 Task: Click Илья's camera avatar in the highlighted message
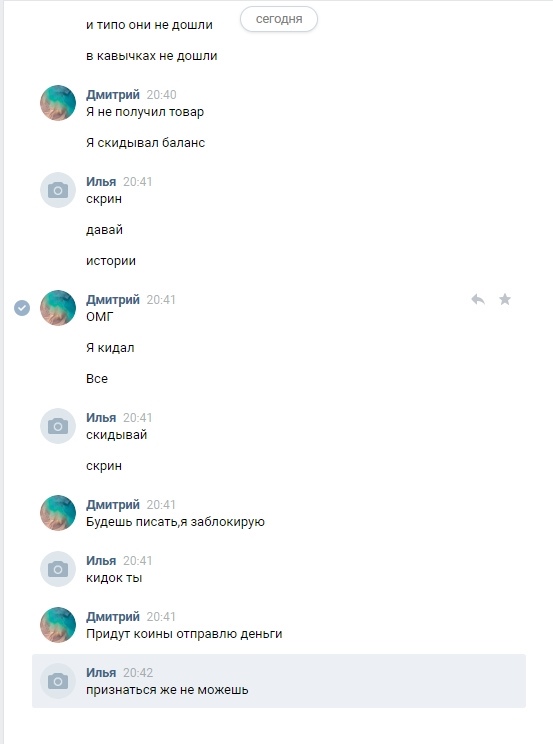pos(58,681)
